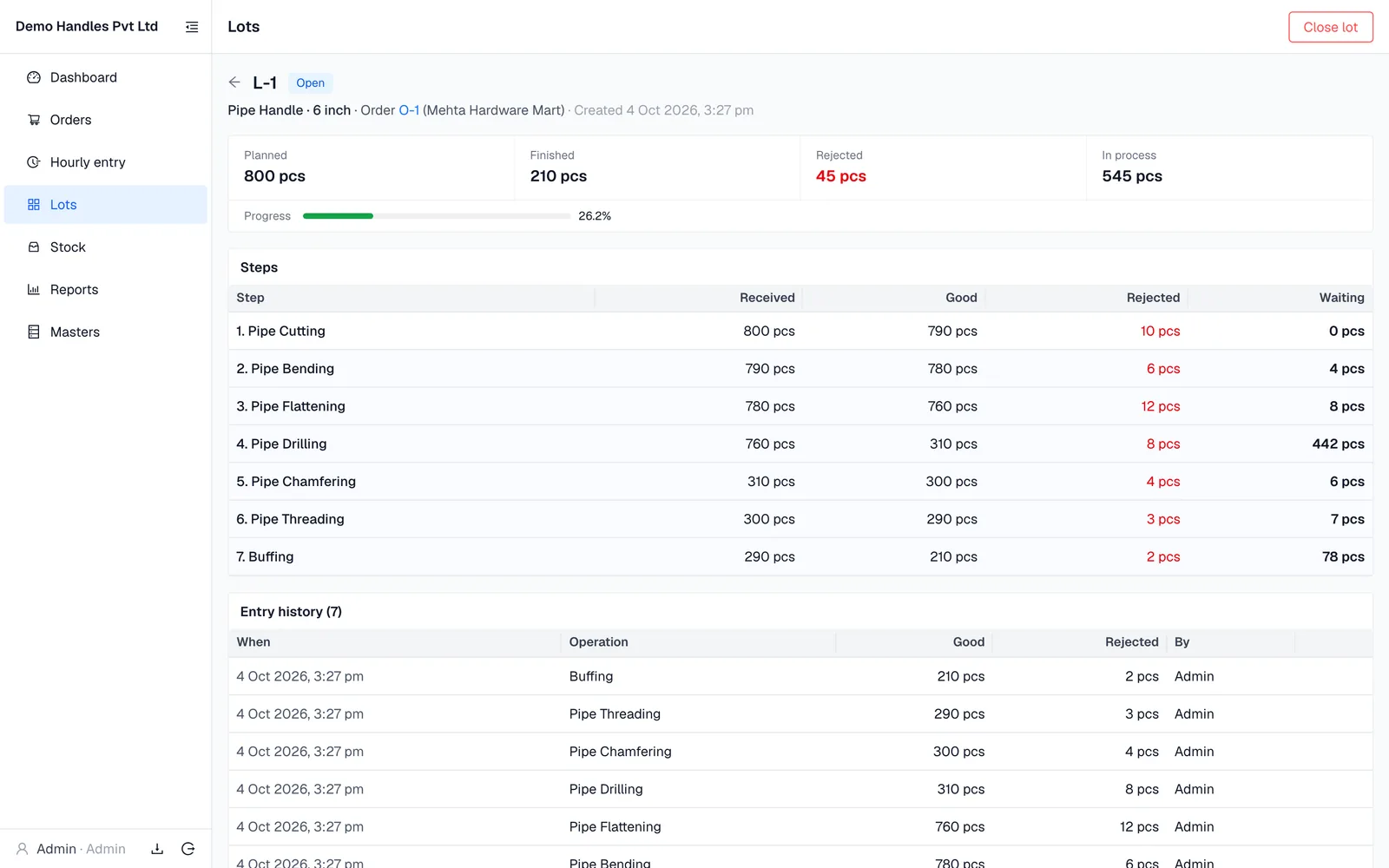Click the rejected 45 pcs summary value

[x=840, y=176]
